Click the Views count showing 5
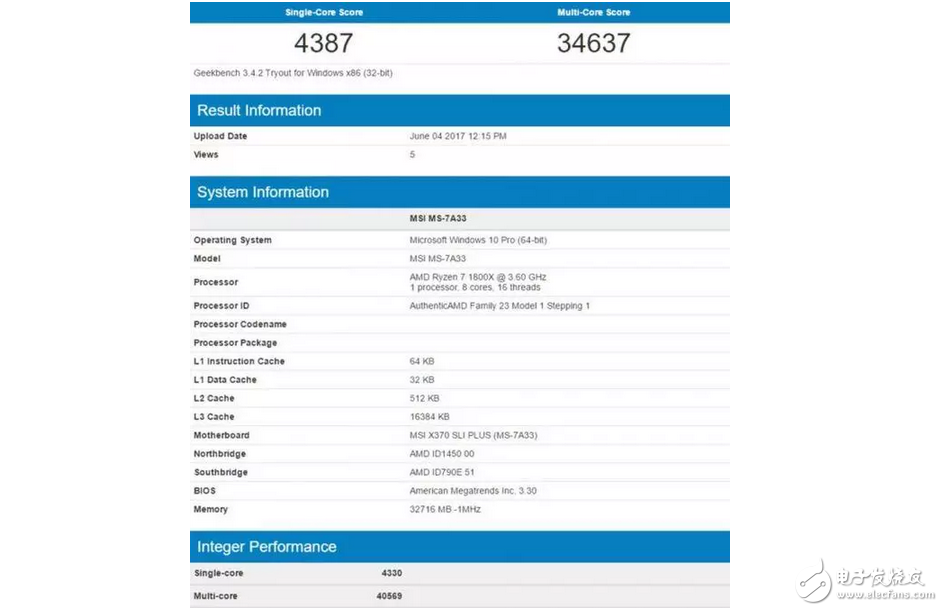This screenshot has height=611, width=943. (x=412, y=155)
